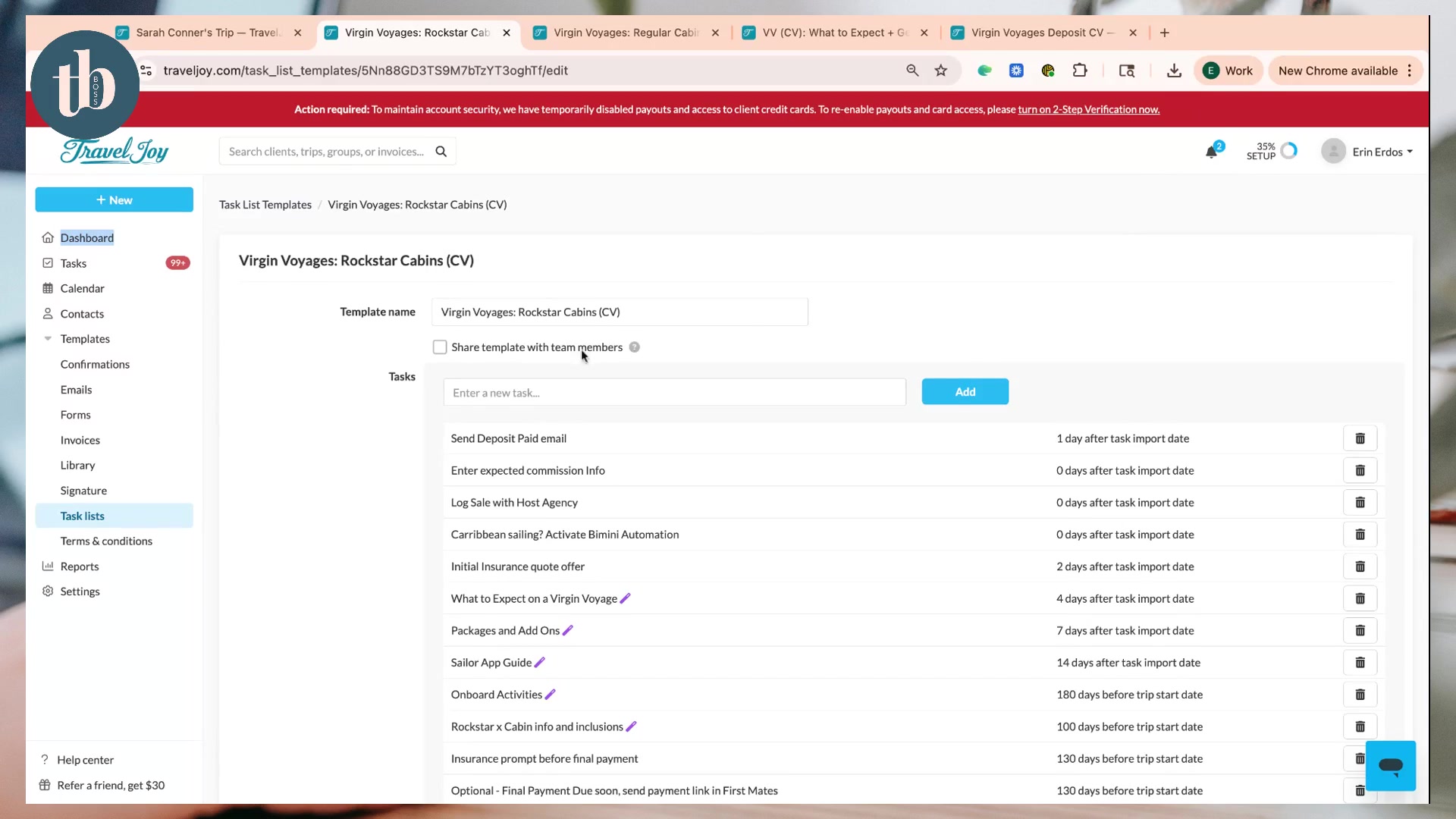
Task: Enable Share template with team members
Action: coord(440,347)
